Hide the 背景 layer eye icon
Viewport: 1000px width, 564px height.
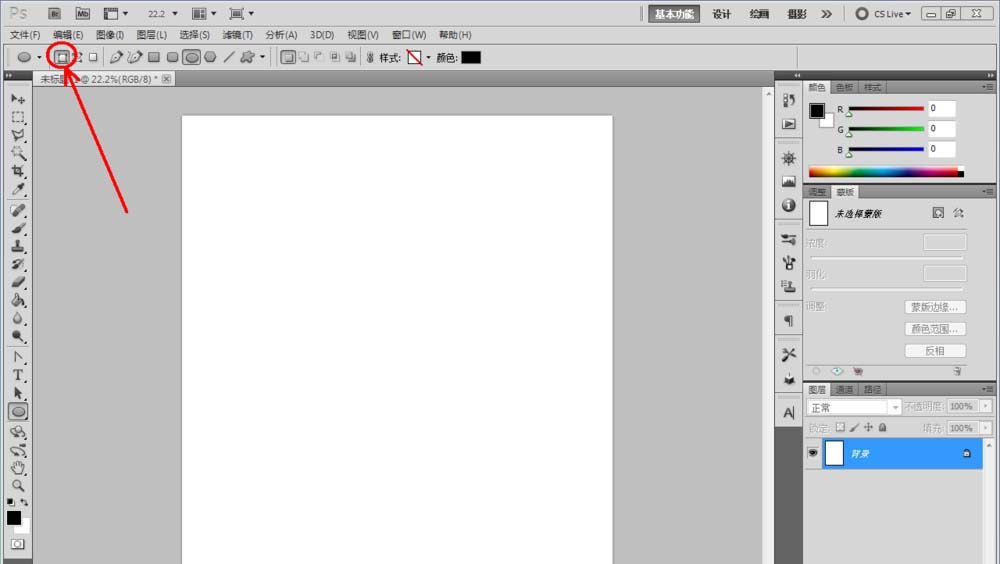pos(812,453)
